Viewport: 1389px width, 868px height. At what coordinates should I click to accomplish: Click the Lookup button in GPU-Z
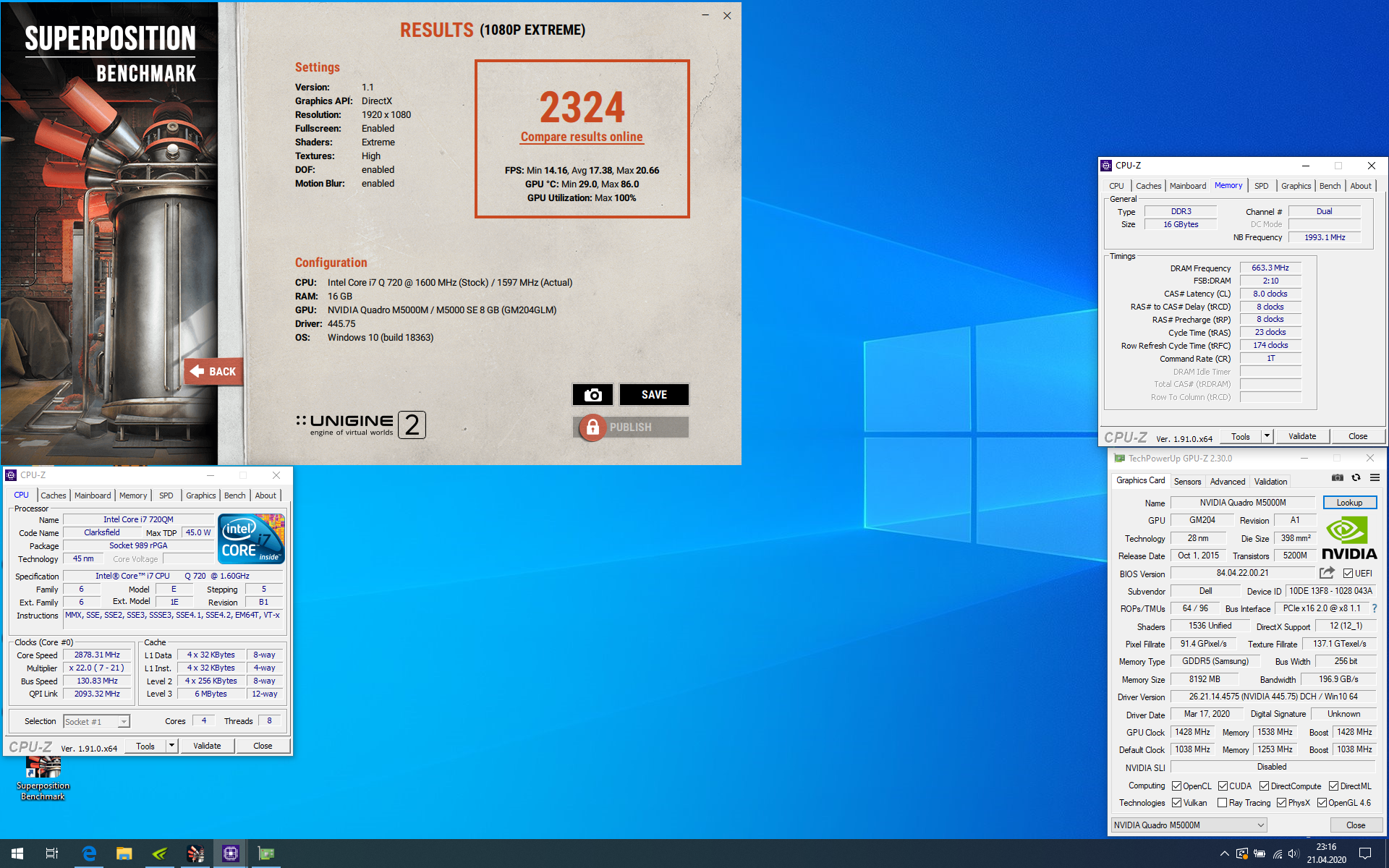(x=1349, y=503)
